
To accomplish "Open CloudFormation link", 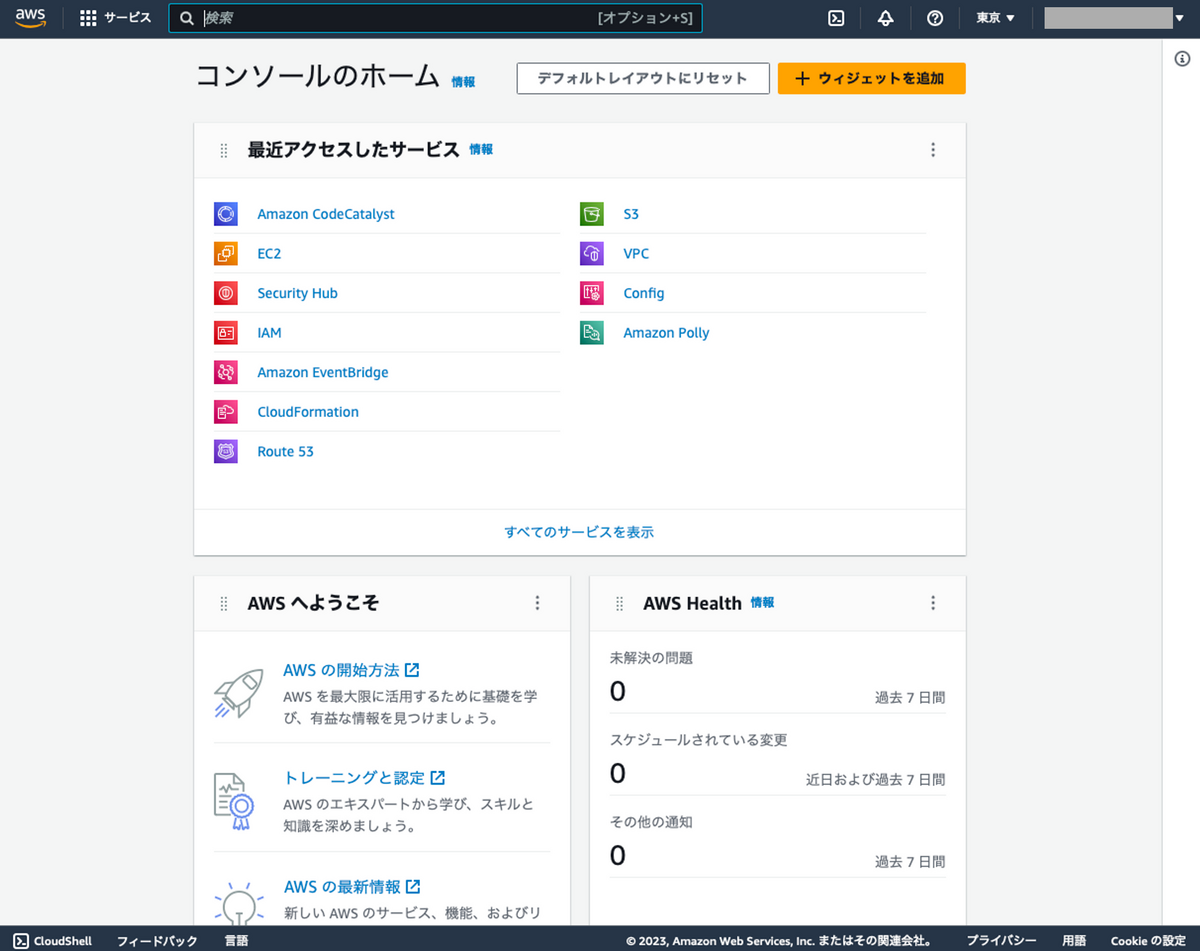I will click(308, 412).
